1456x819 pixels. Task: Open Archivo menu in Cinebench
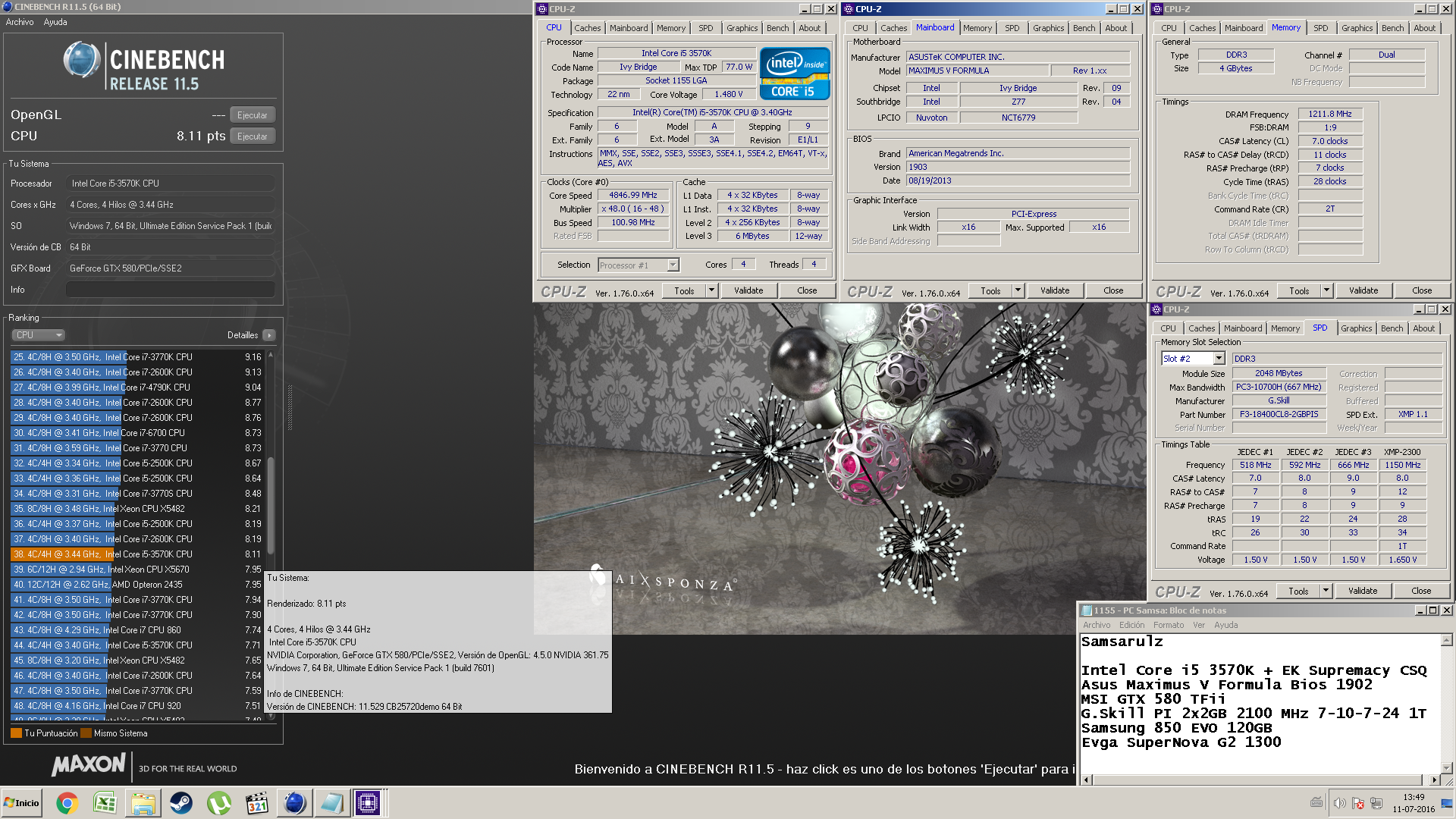20,22
